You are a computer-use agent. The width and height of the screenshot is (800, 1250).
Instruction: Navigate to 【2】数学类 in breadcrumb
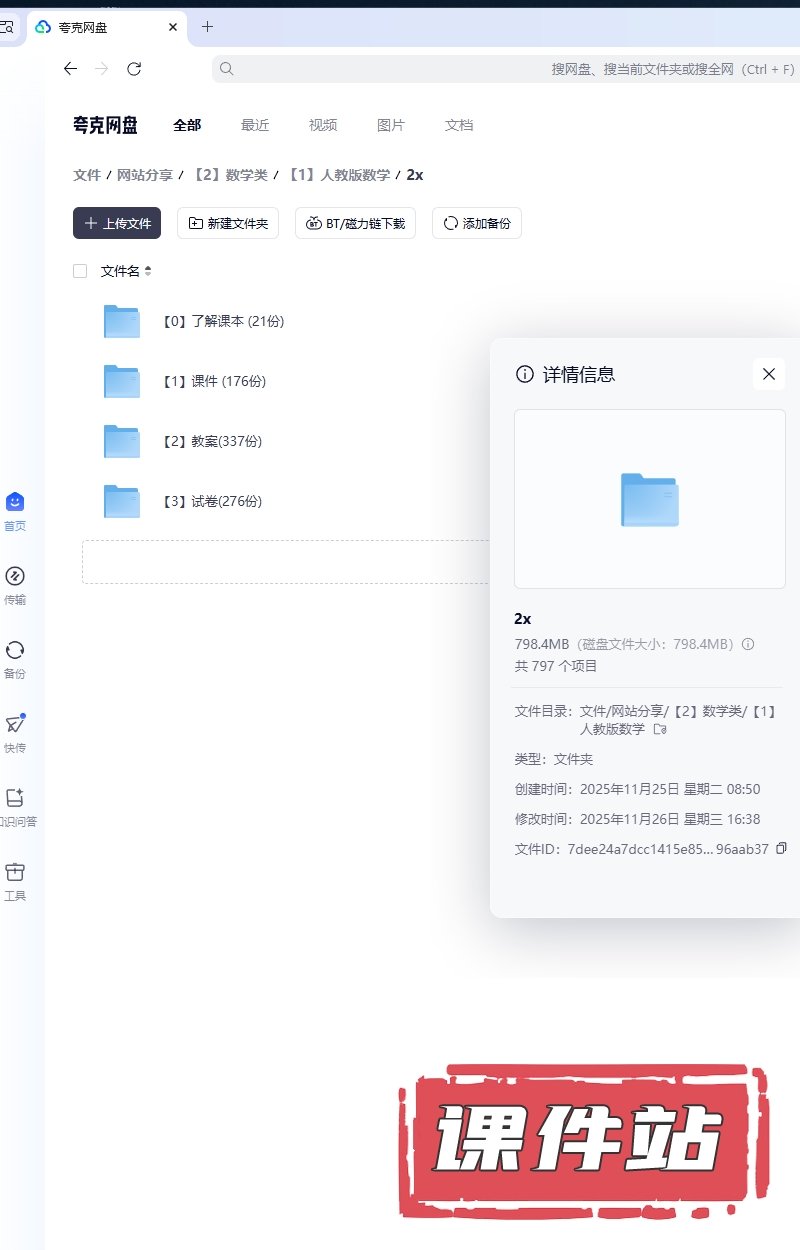pos(231,175)
